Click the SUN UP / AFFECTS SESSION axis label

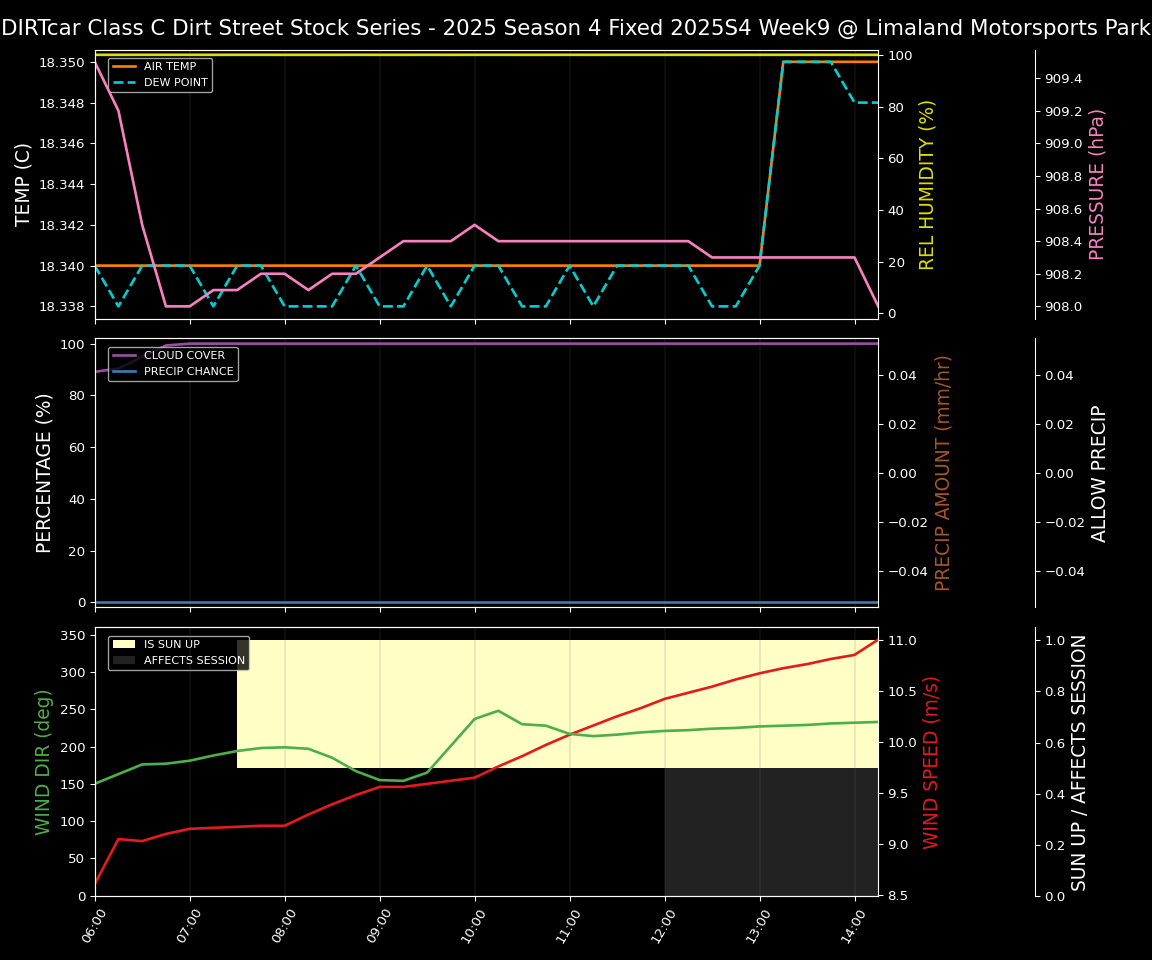1079,762
